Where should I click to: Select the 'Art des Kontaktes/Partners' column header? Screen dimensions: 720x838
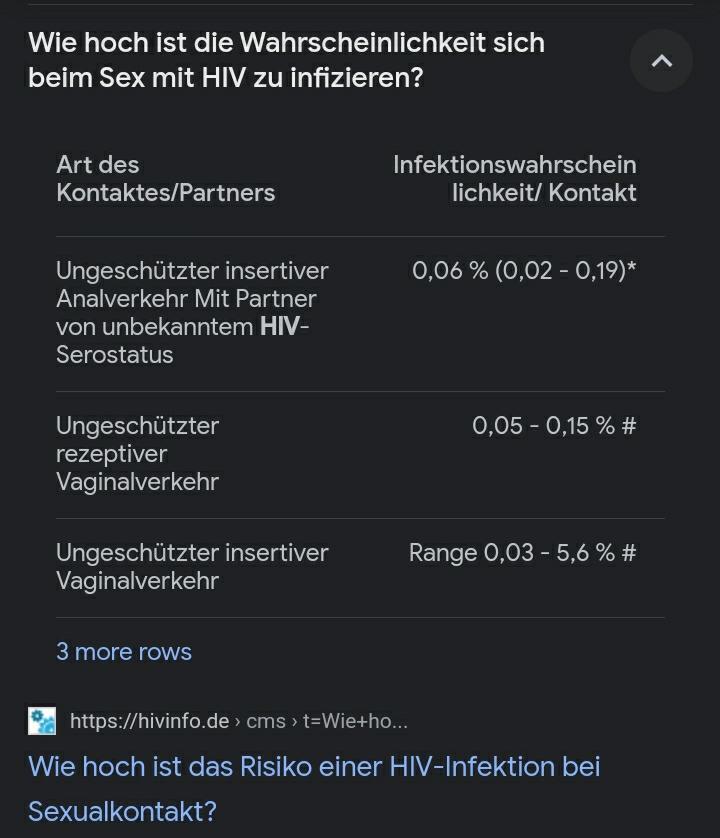(x=165, y=179)
